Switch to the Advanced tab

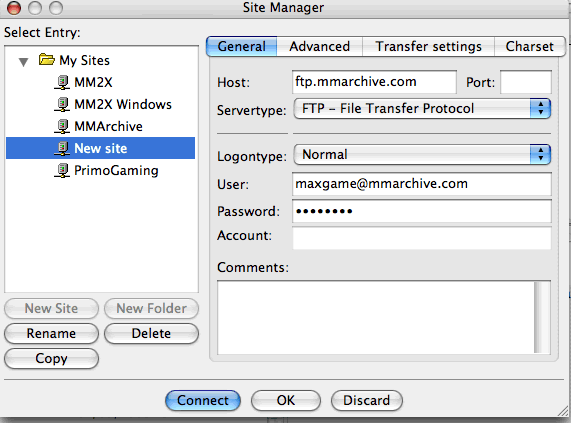tap(319, 47)
